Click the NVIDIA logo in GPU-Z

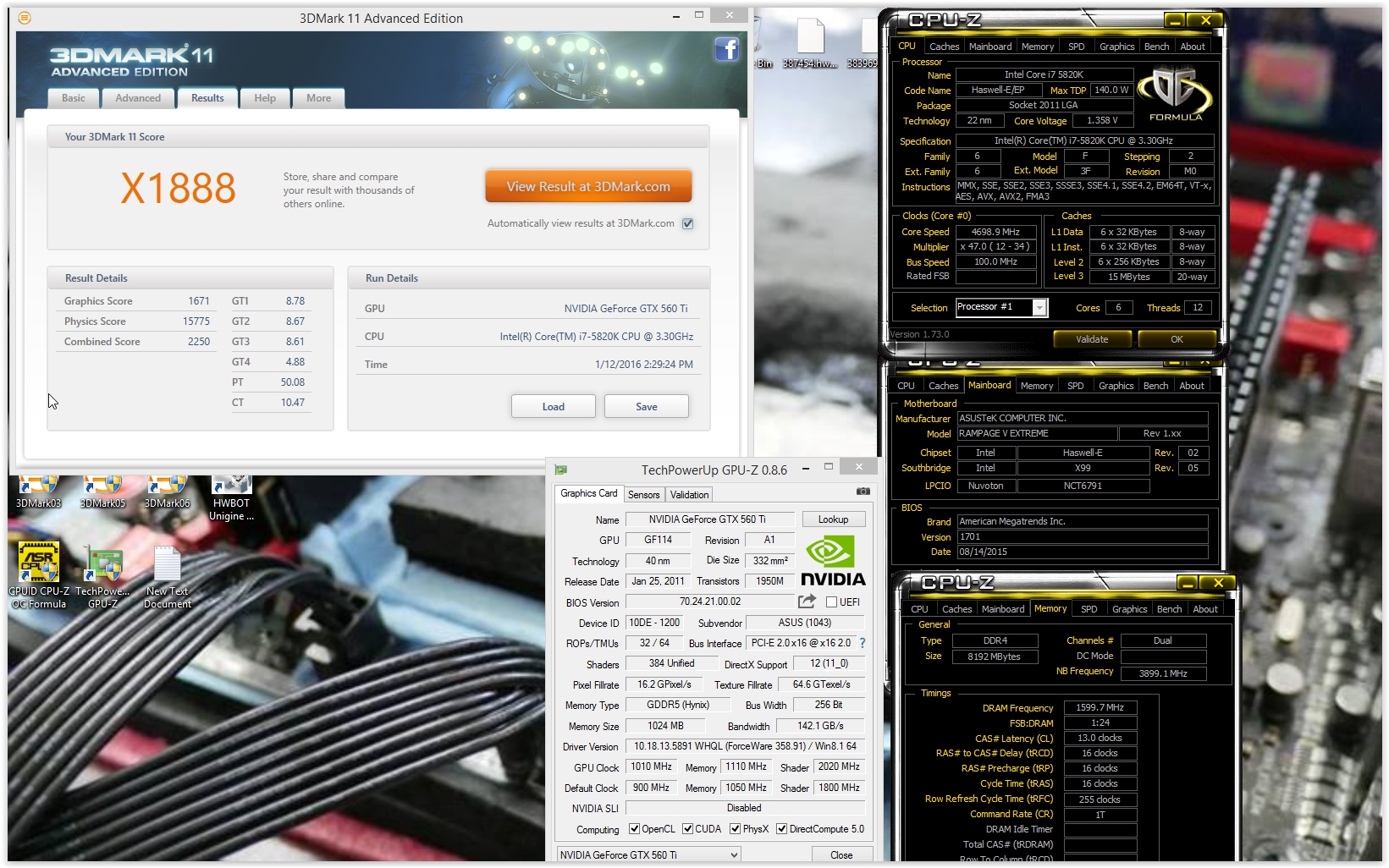click(x=833, y=560)
